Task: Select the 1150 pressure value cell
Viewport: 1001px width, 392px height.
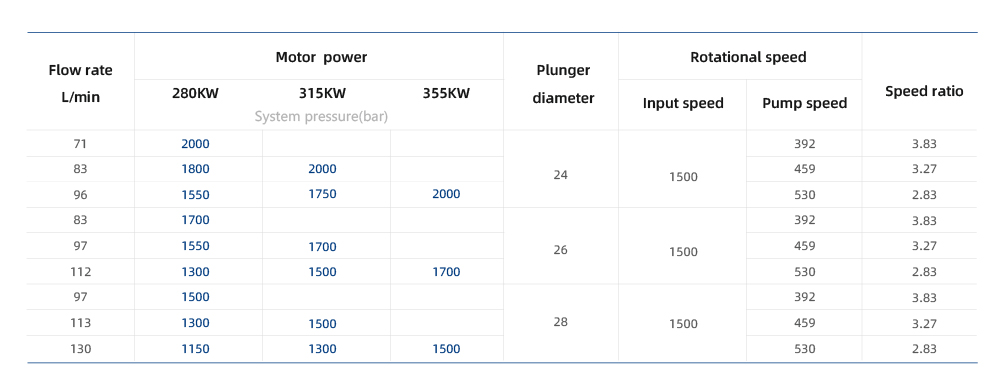Action: 195,349
